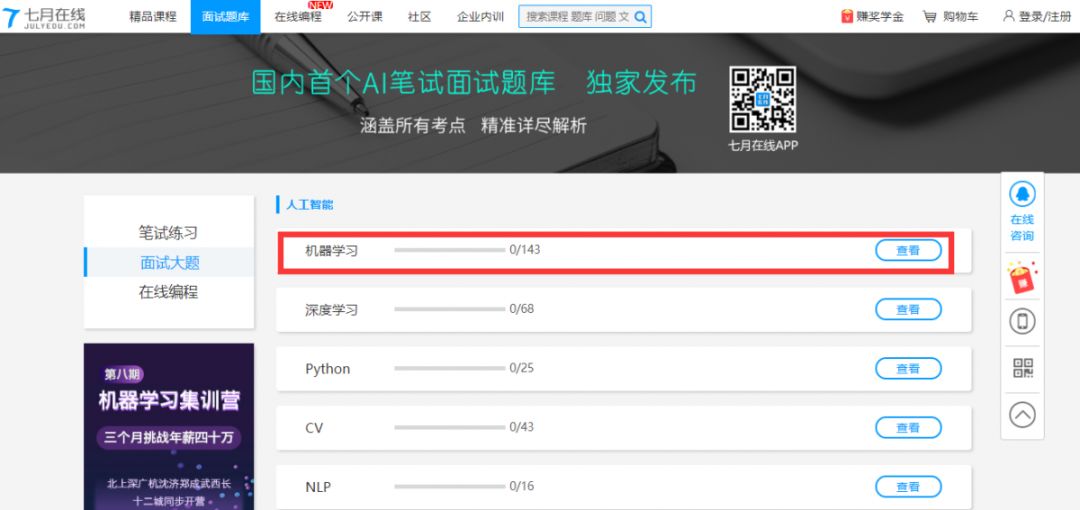Click the mobile phone icon in sidebar
1080x510 pixels.
tap(1022, 321)
